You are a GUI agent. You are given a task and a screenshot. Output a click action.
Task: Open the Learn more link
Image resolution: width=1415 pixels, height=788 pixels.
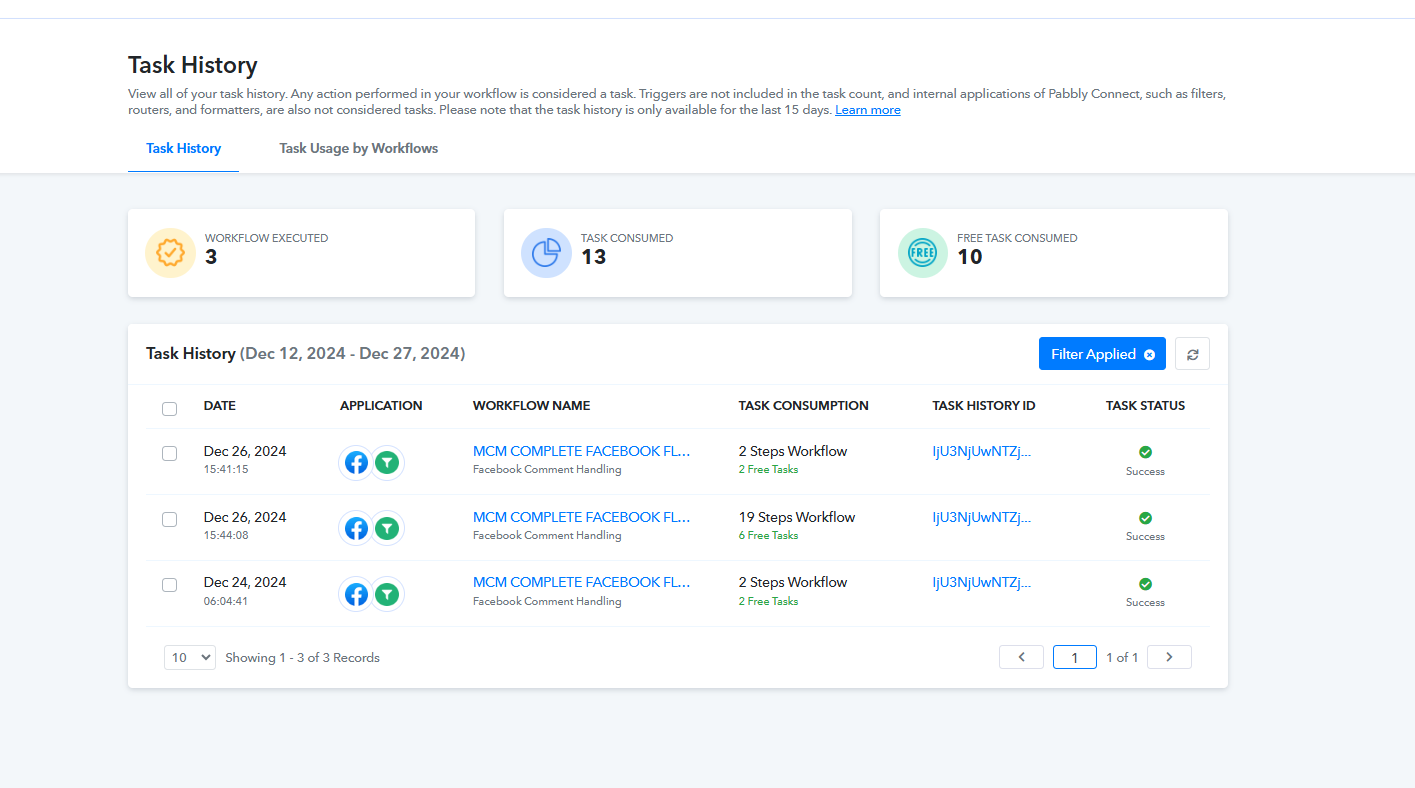point(867,110)
